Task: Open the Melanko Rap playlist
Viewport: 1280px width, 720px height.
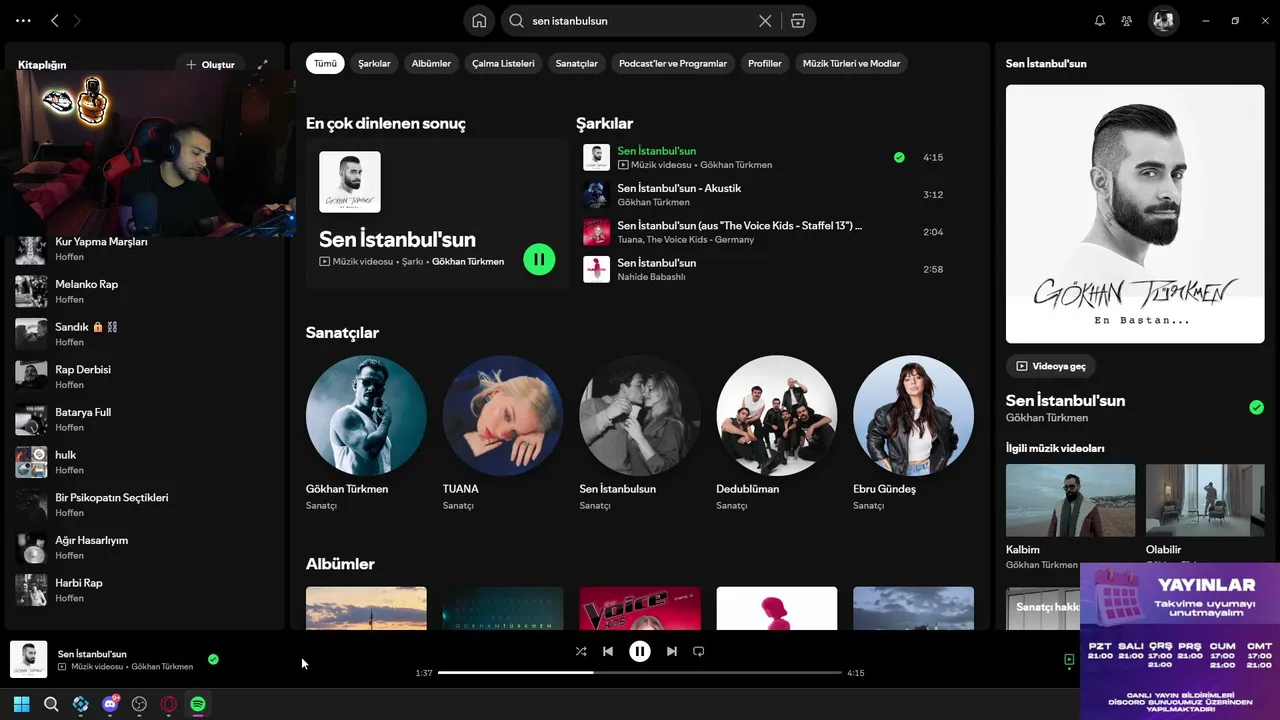Action: click(147, 291)
